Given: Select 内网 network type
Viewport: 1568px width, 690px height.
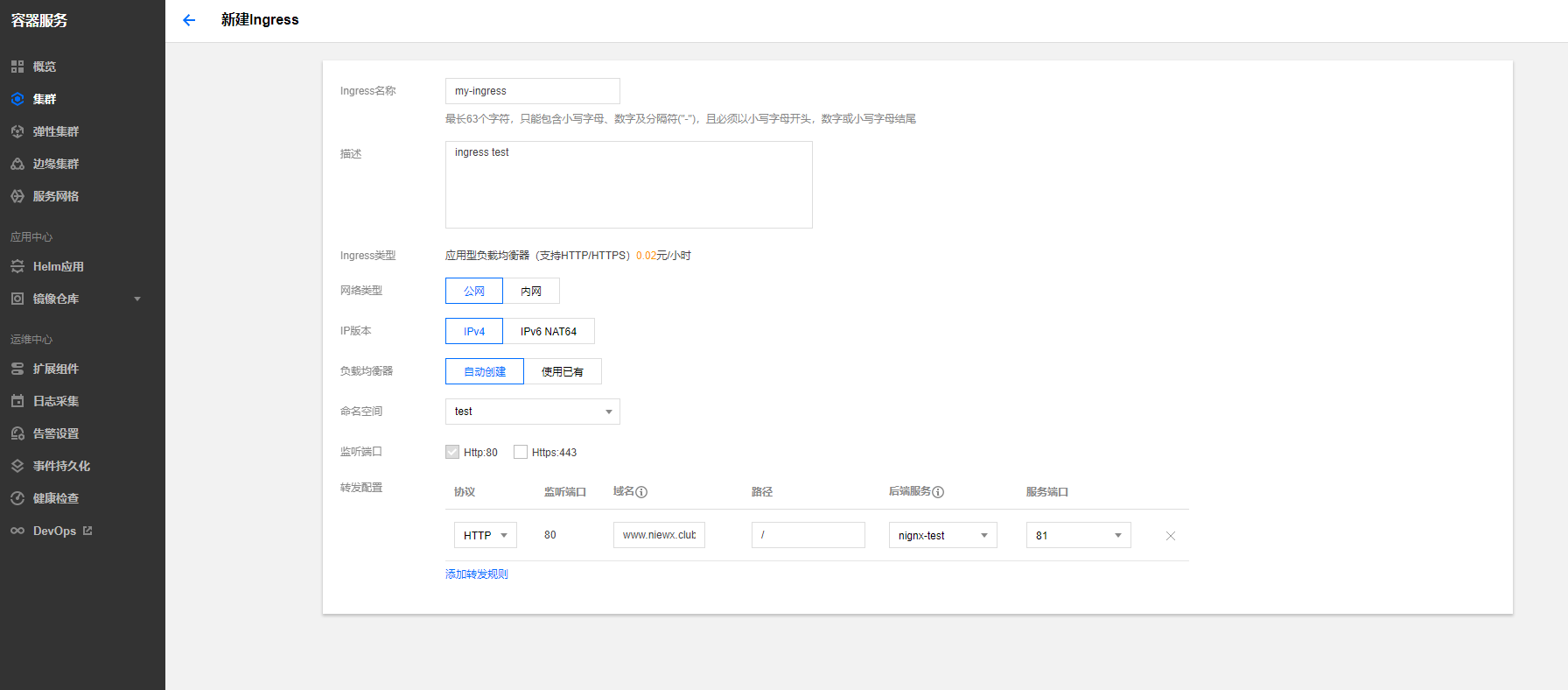Looking at the screenshot, I should [x=531, y=291].
